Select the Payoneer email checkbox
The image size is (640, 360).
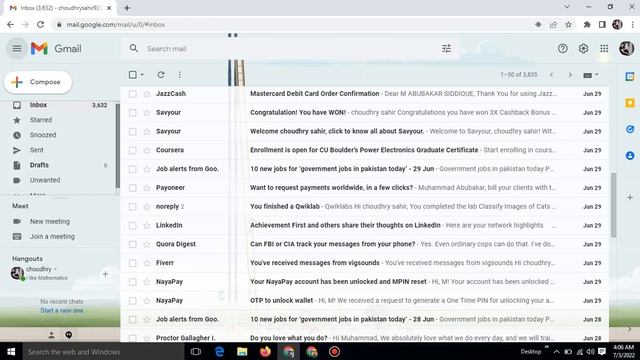[x=133, y=188]
